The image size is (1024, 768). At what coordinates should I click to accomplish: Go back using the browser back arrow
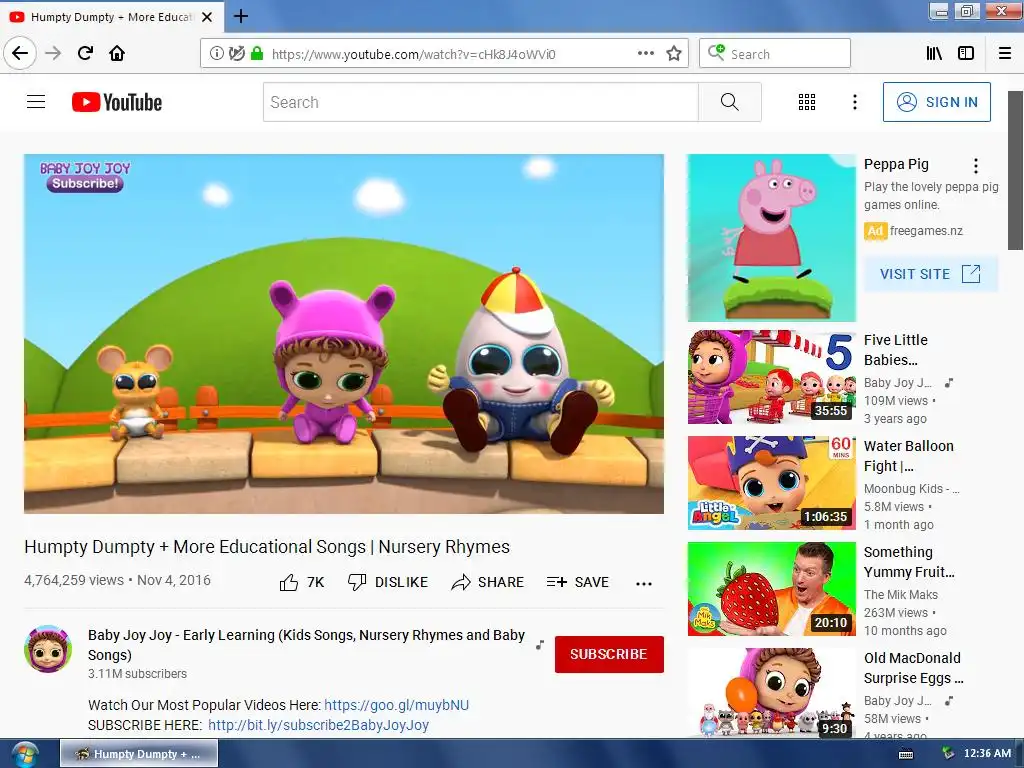tap(20, 53)
